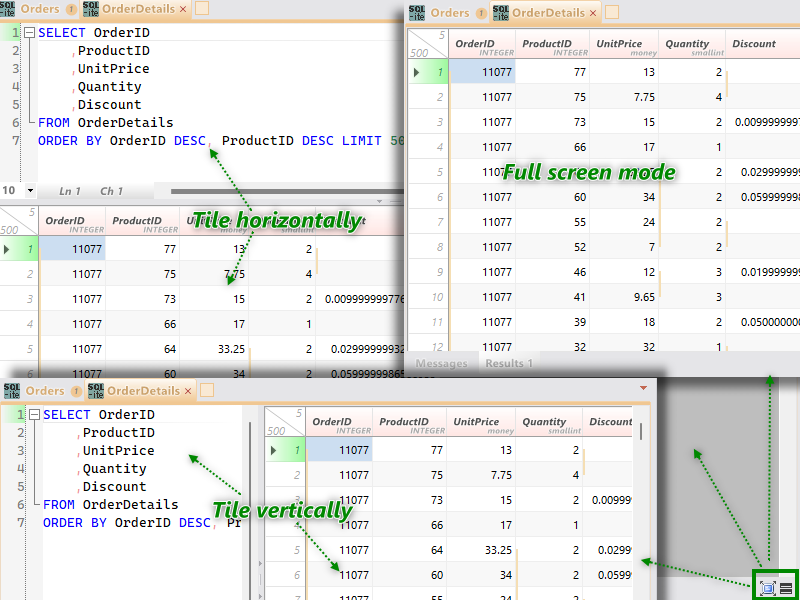Click OrderID column header in Full screen grid
The image size is (800, 600).
pos(482,44)
